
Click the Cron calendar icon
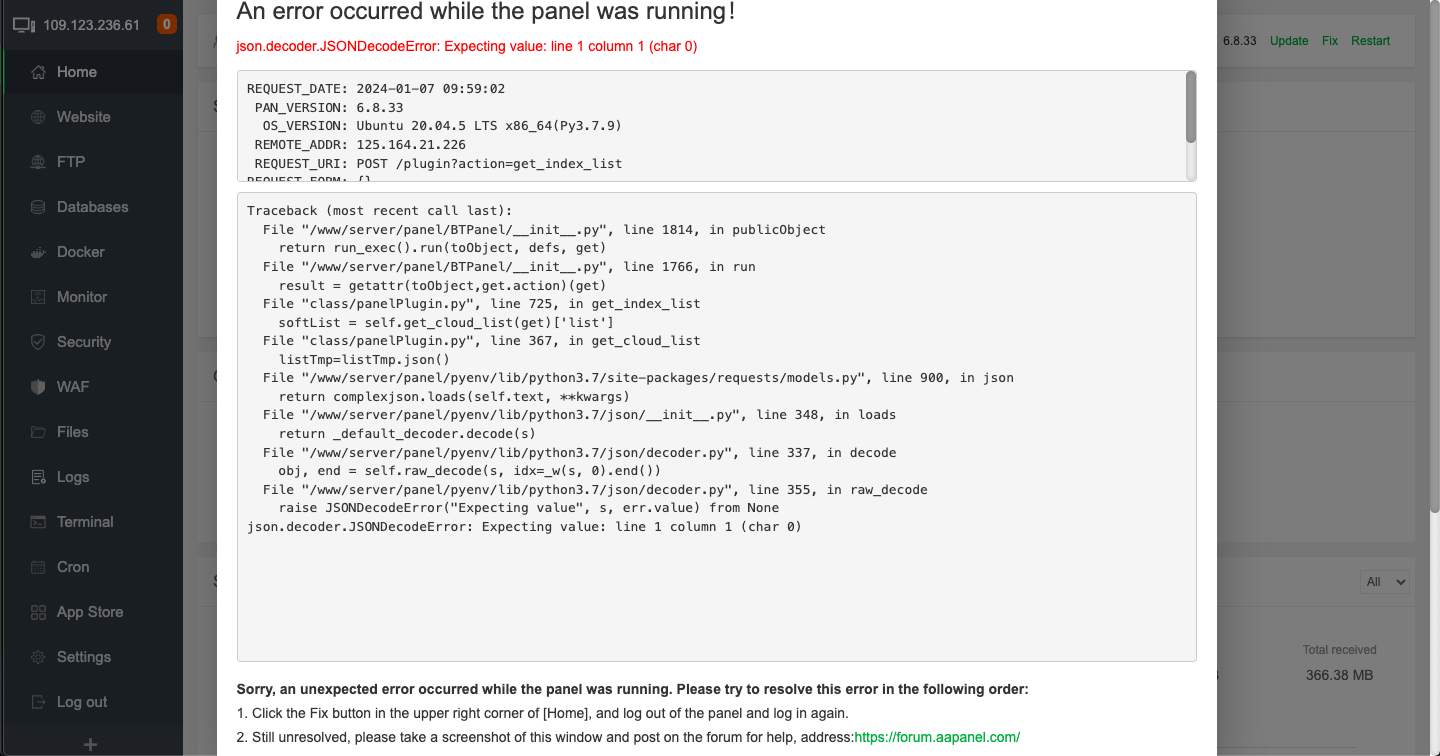[x=39, y=567]
